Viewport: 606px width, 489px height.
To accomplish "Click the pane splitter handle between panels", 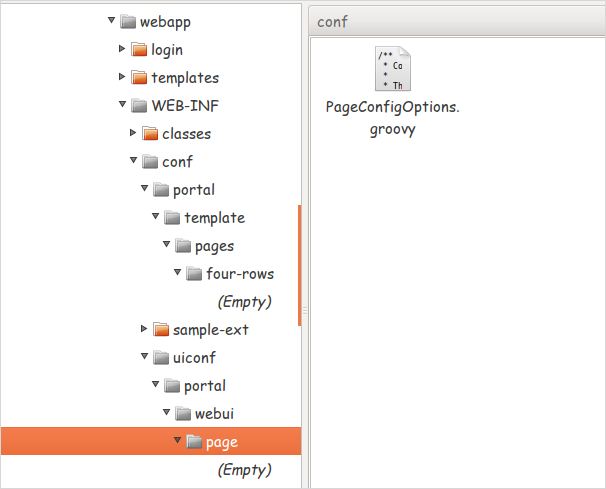I will 305,310.
